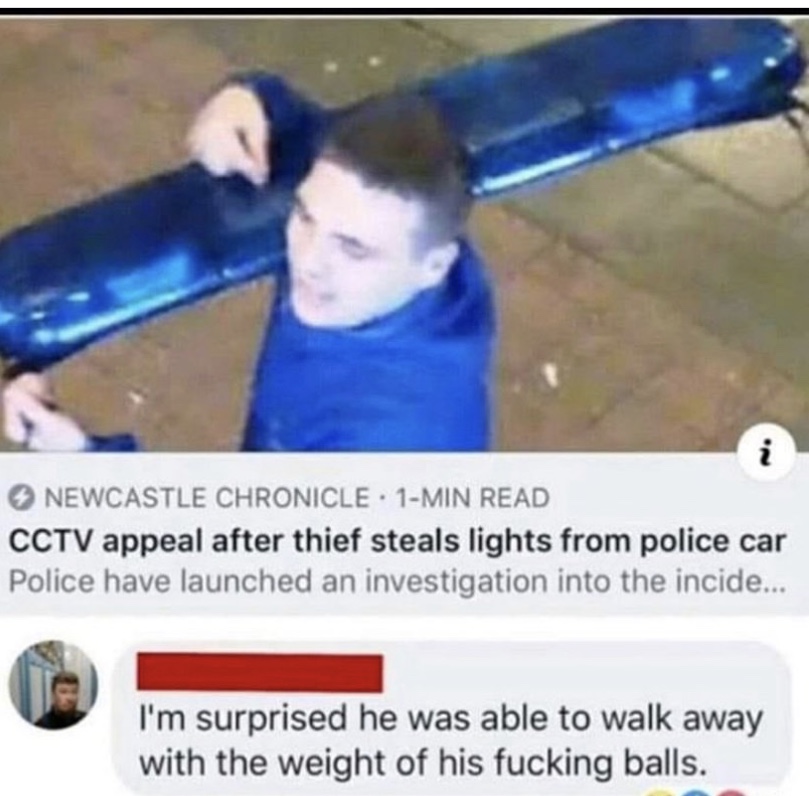Viewport: 809px width, 796px height.
Task: Click the lightning bolt instant article icon
Action: (22, 498)
